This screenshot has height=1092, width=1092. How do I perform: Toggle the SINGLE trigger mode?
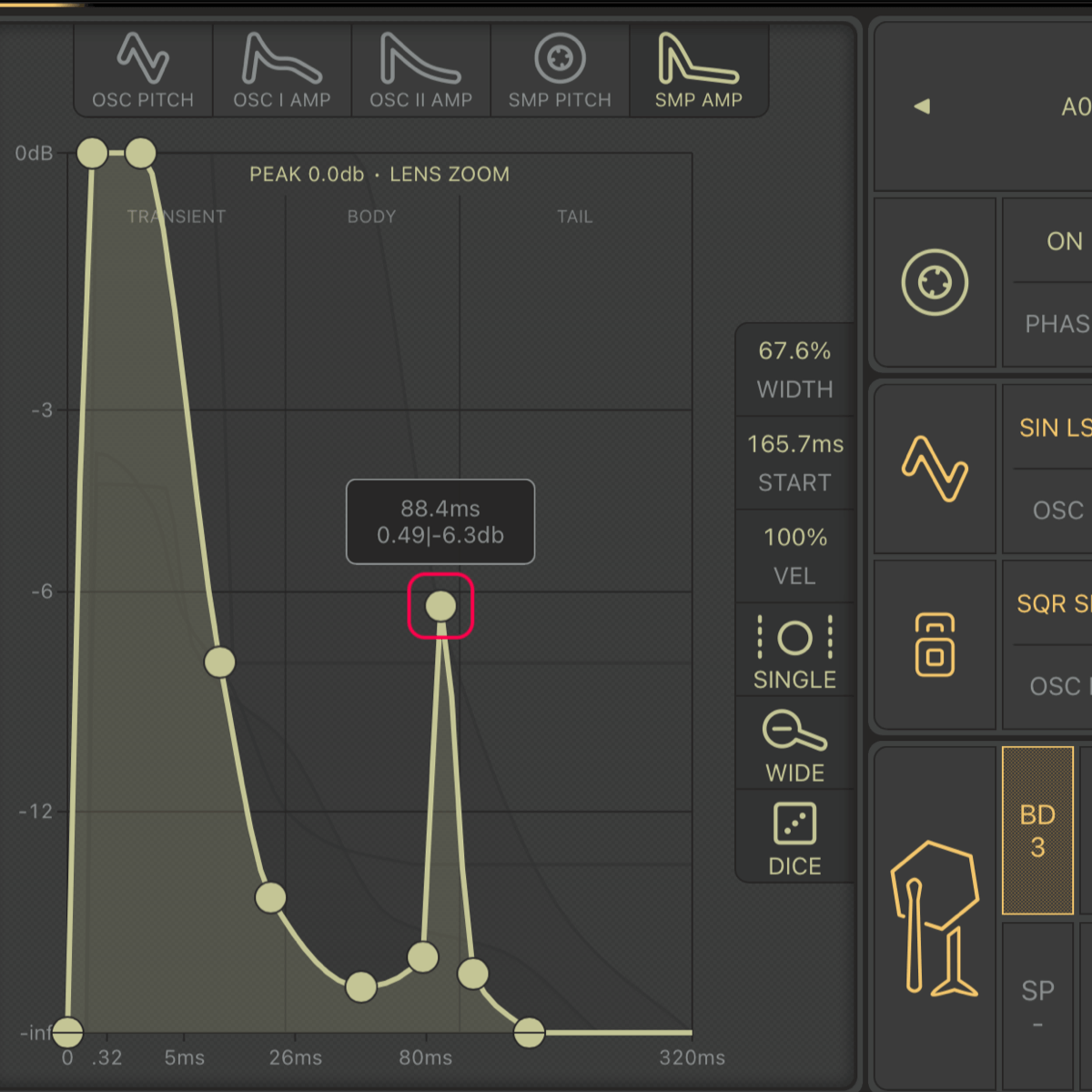click(x=794, y=651)
